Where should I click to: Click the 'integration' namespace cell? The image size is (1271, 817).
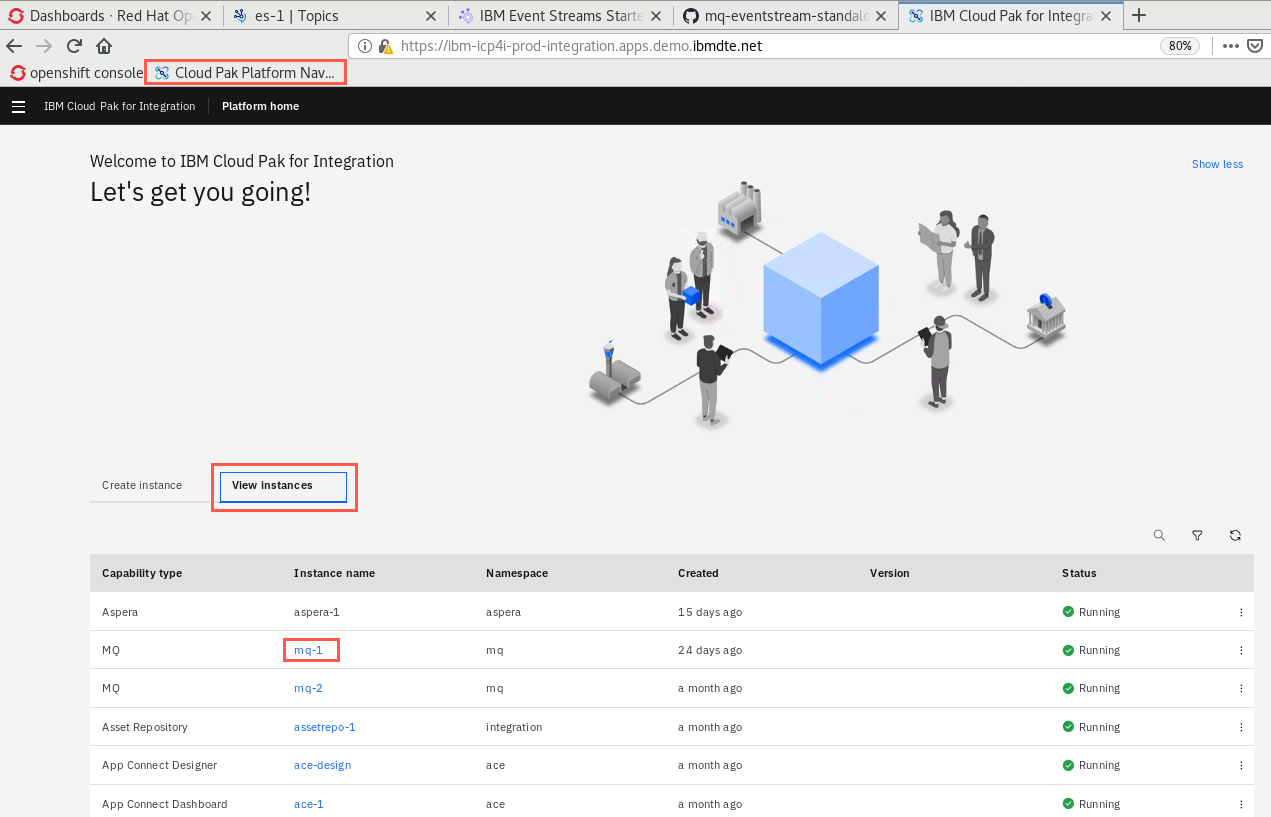click(x=514, y=727)
